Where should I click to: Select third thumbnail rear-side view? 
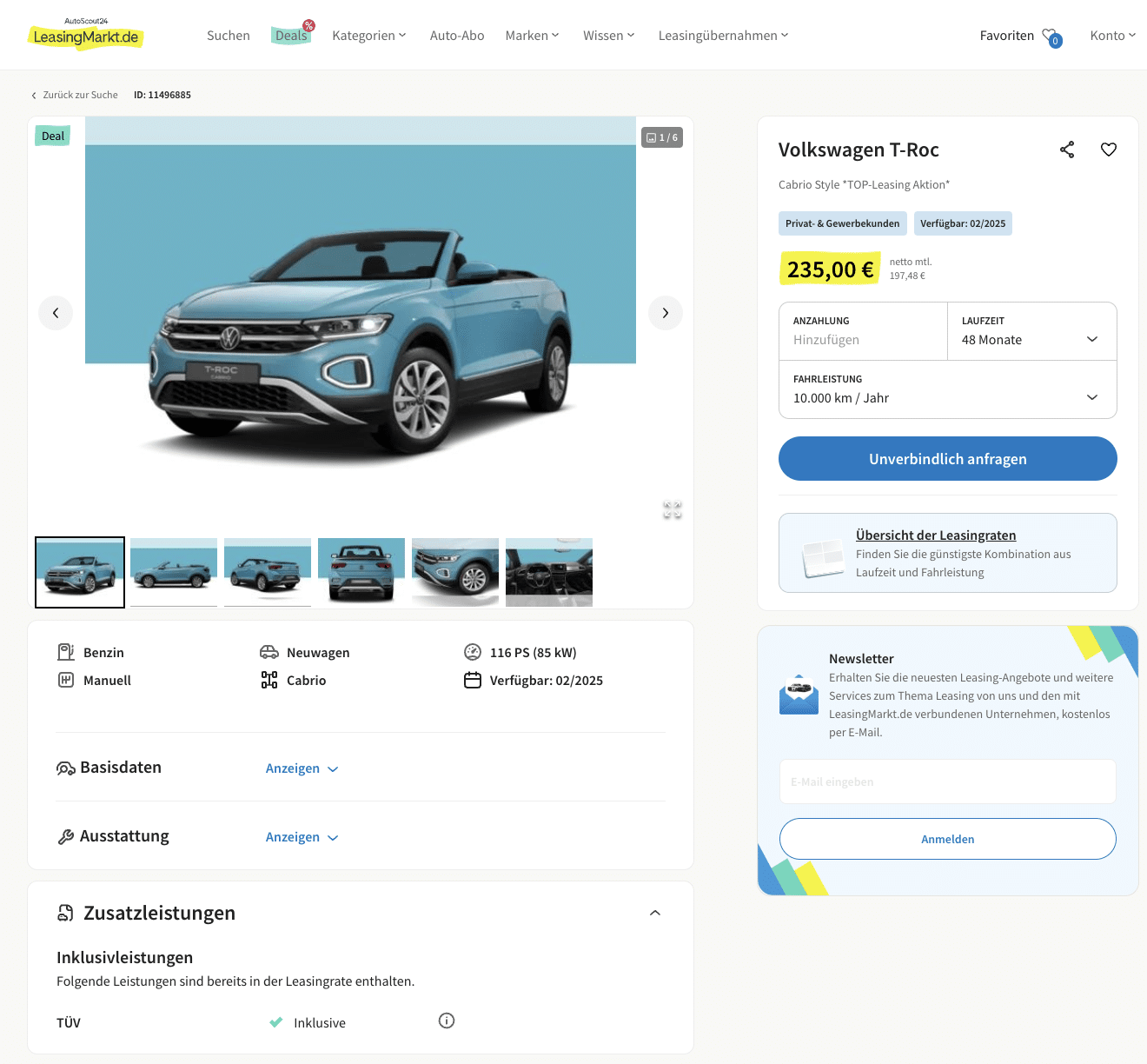(x=268, y=572)
